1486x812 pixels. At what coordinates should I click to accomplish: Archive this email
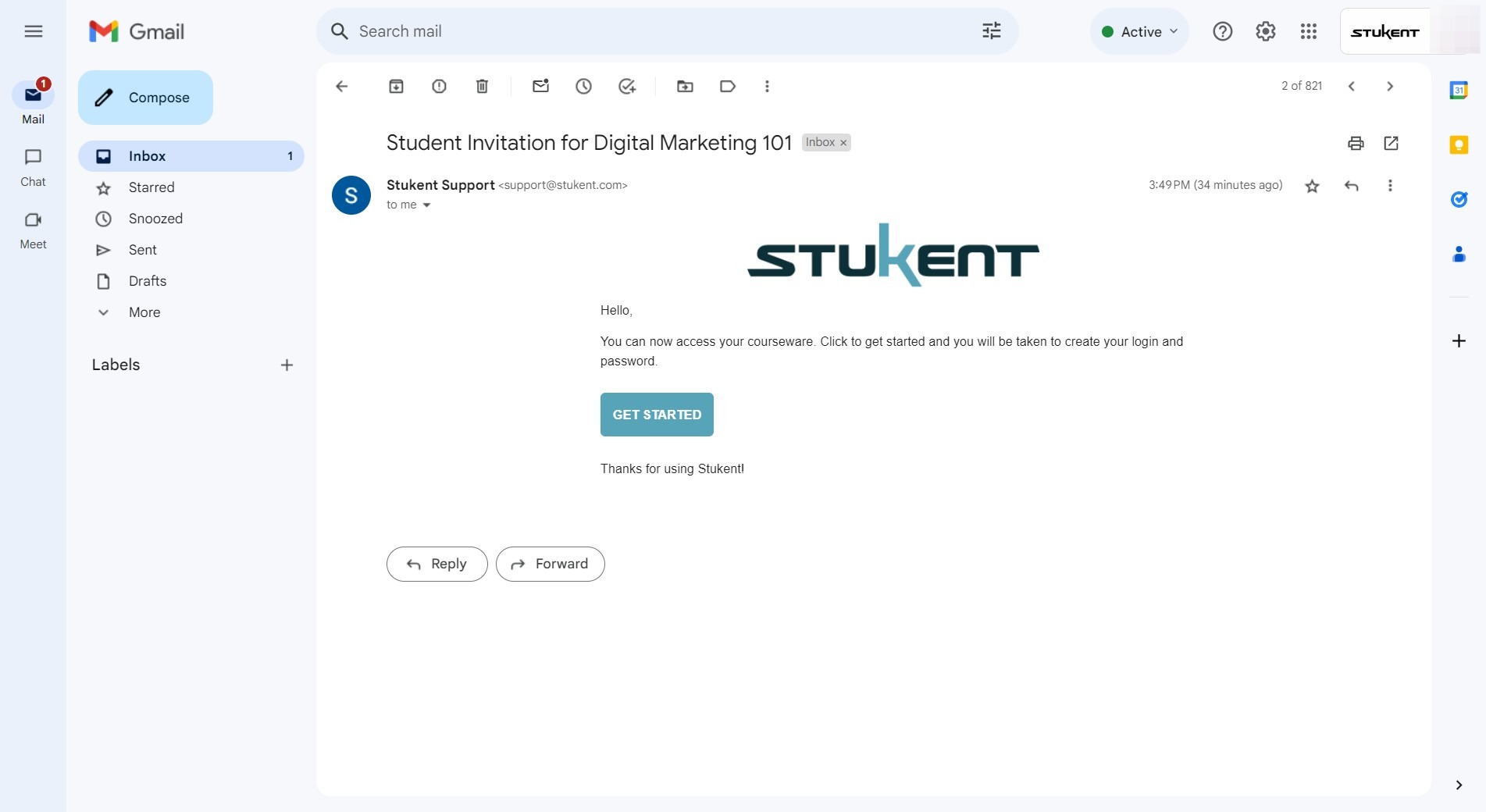397,87
